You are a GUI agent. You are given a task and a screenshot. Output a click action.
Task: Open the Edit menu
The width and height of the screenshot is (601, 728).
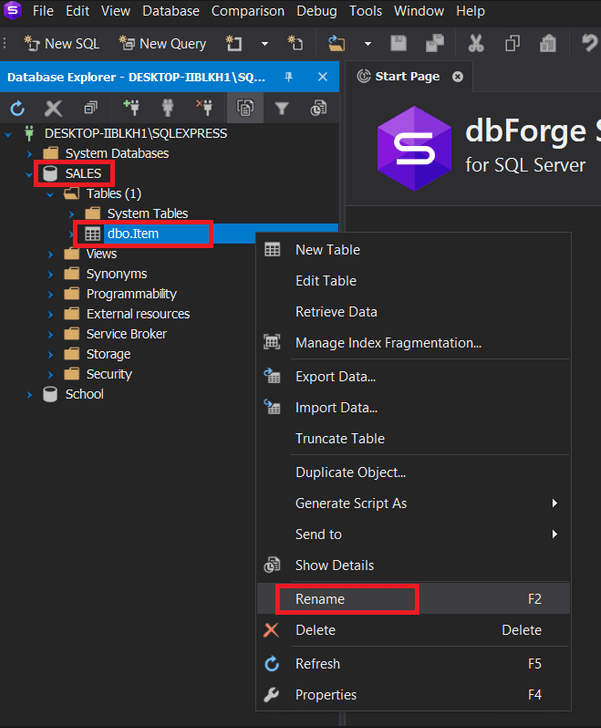tap(77, 11)
